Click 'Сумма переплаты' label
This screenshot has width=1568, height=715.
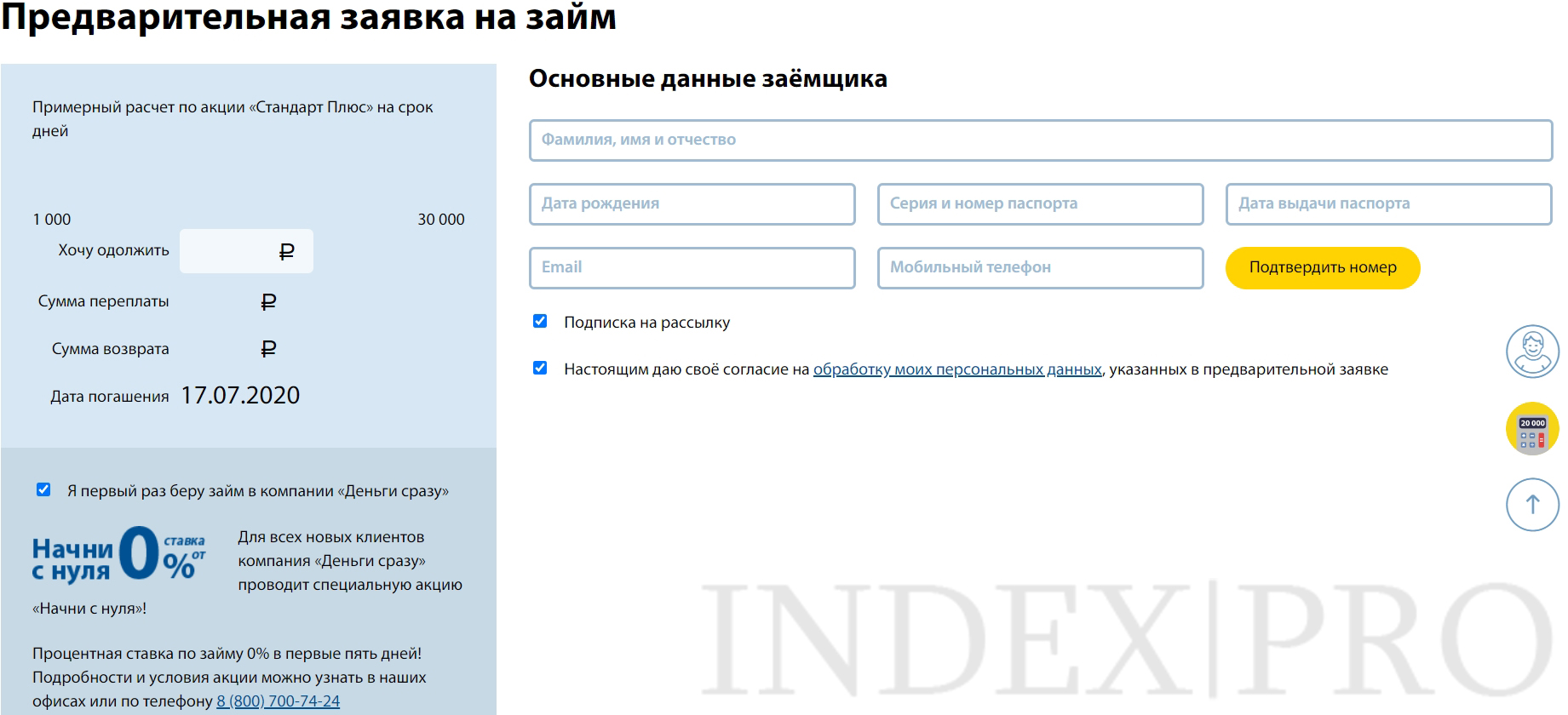tap(104, 301)
